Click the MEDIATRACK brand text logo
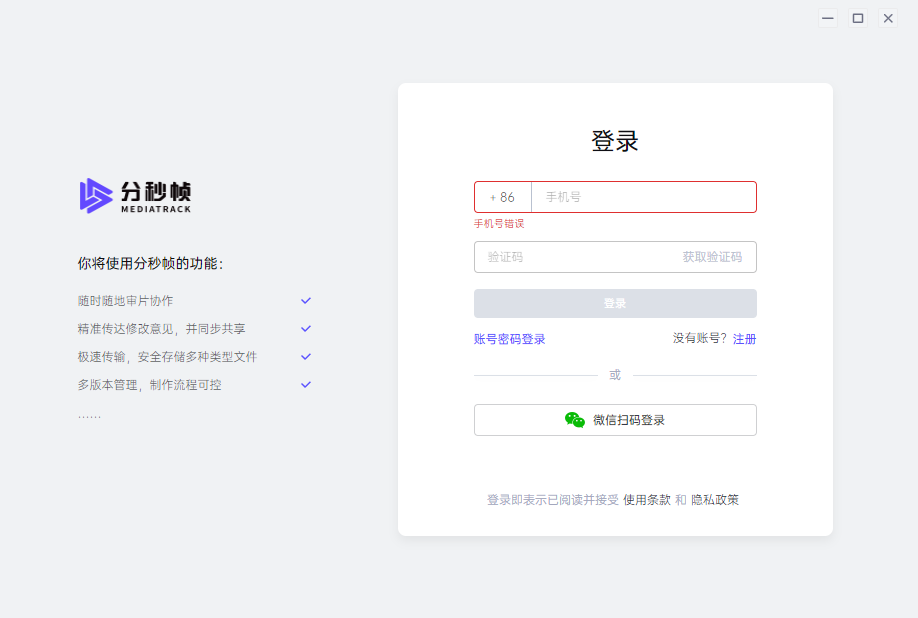 click(x=156, y=210)
